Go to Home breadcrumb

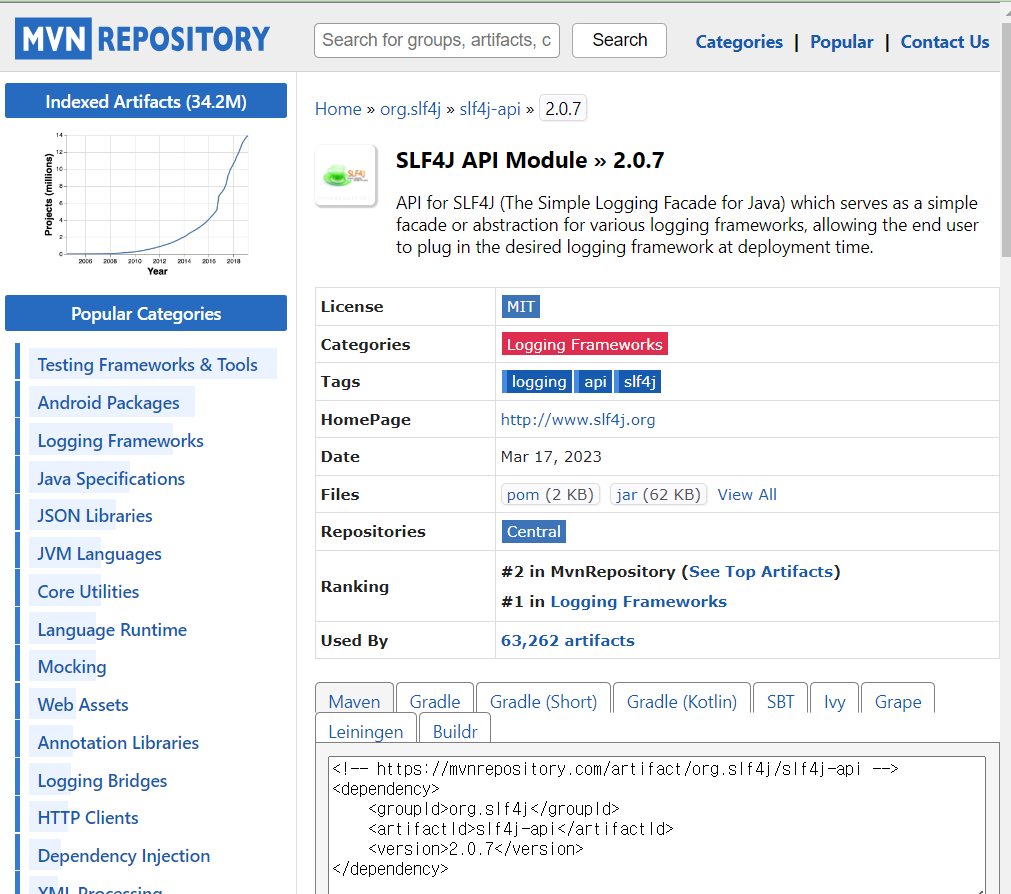(x=338, y=109)
